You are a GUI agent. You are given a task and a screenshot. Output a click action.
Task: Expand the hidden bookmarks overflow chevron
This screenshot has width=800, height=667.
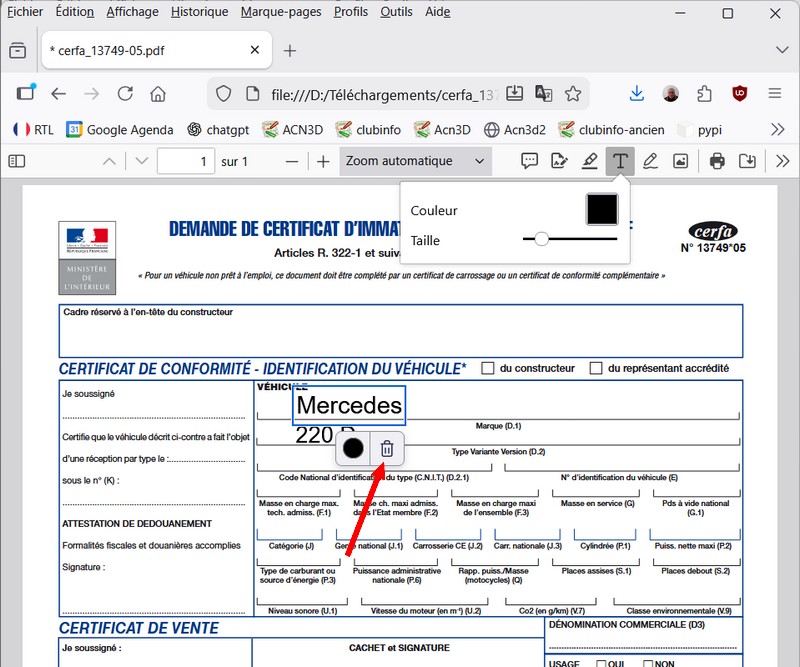(777, 129)
